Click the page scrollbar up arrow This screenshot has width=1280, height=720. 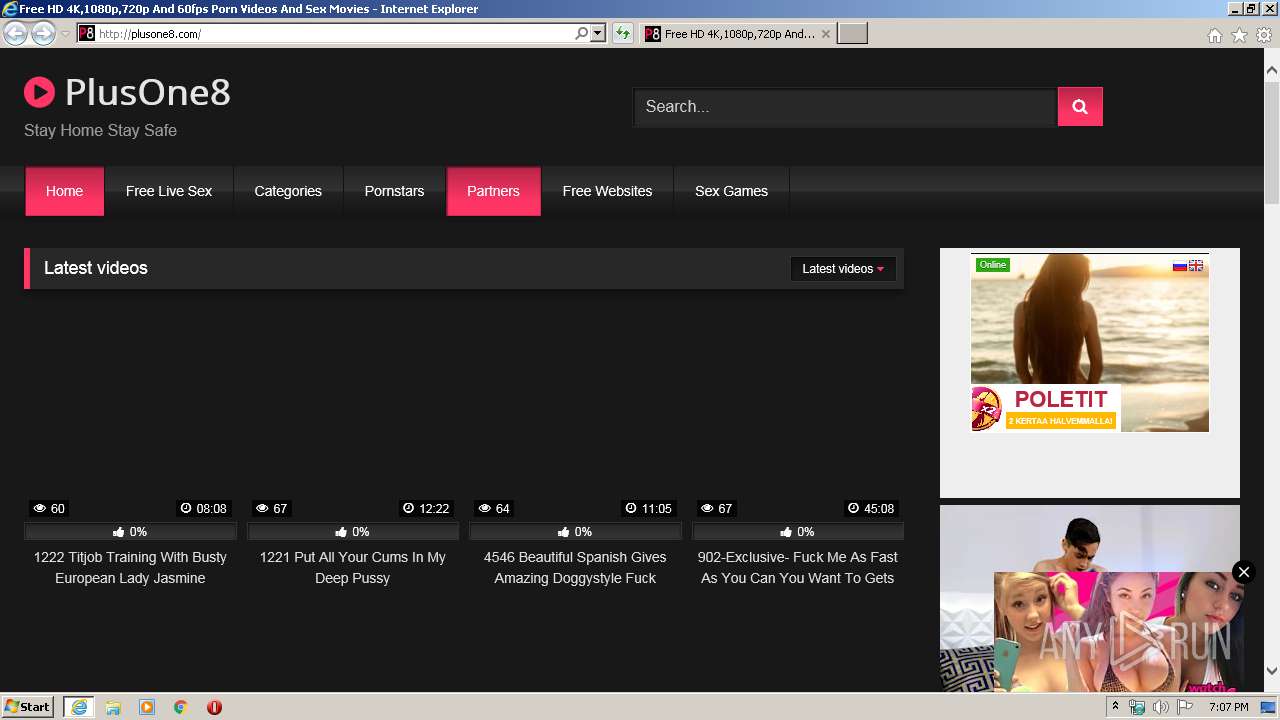point(1272,71)
